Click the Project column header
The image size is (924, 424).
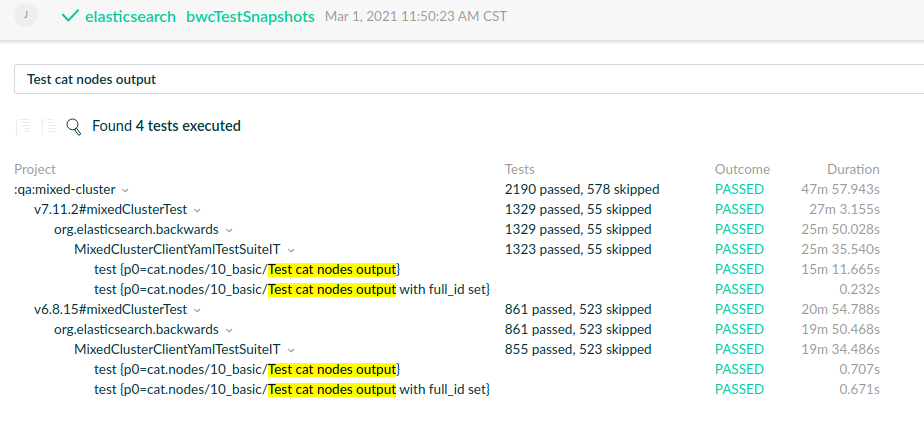pos(35,170)
